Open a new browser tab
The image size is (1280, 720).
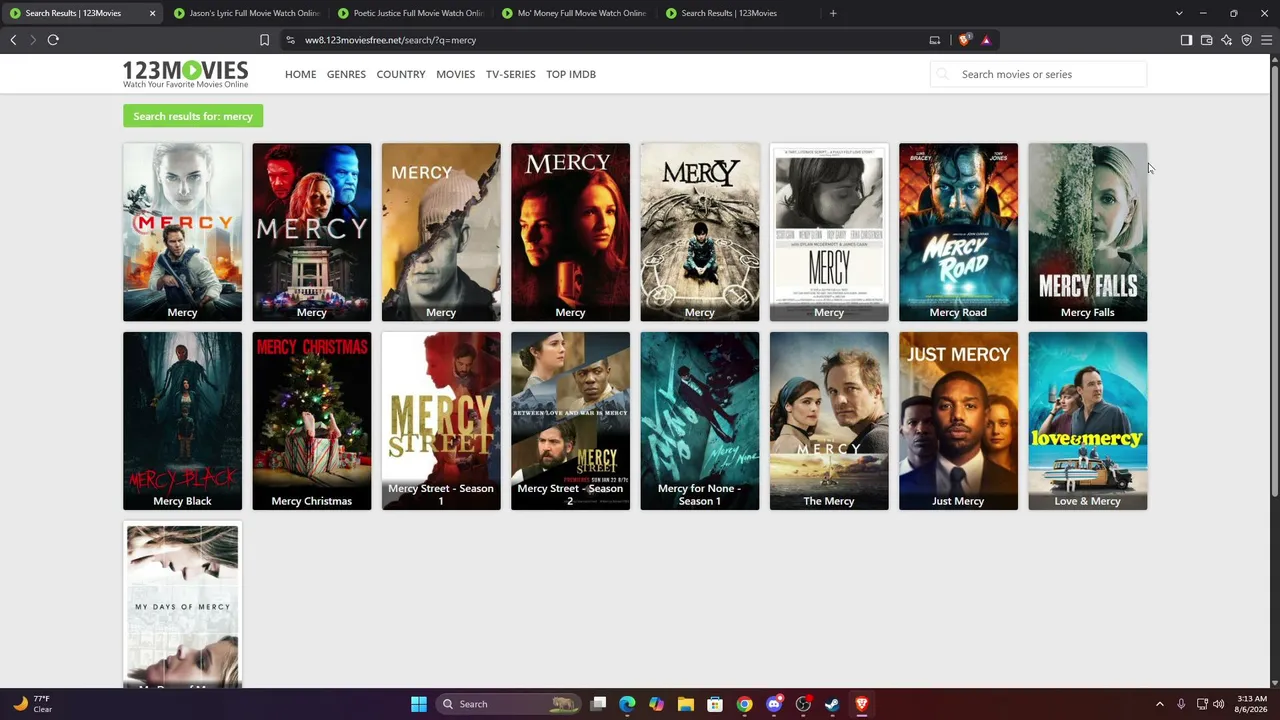833,13
